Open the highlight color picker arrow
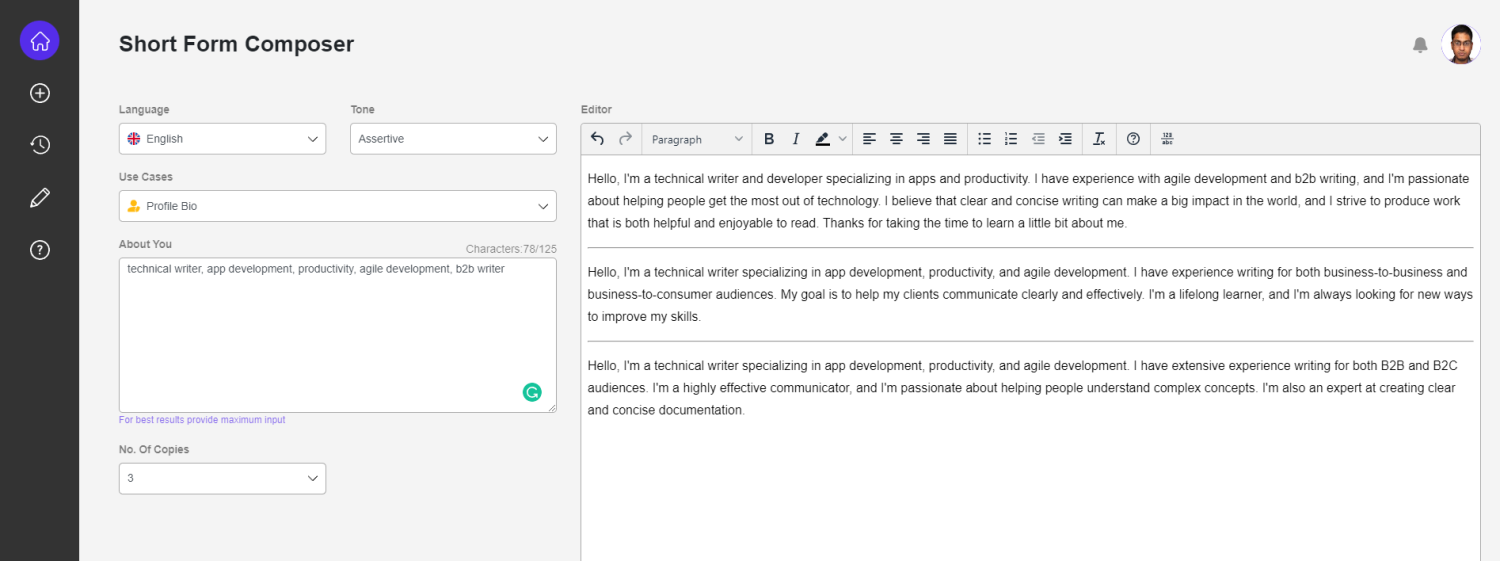This screenshot has height=561, width=1500. (x=843, y=139)
